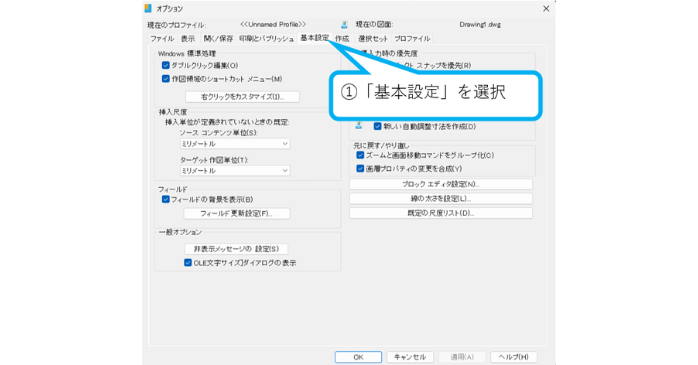
Task: Click the 適用(A) button
Action: point(462,357)
